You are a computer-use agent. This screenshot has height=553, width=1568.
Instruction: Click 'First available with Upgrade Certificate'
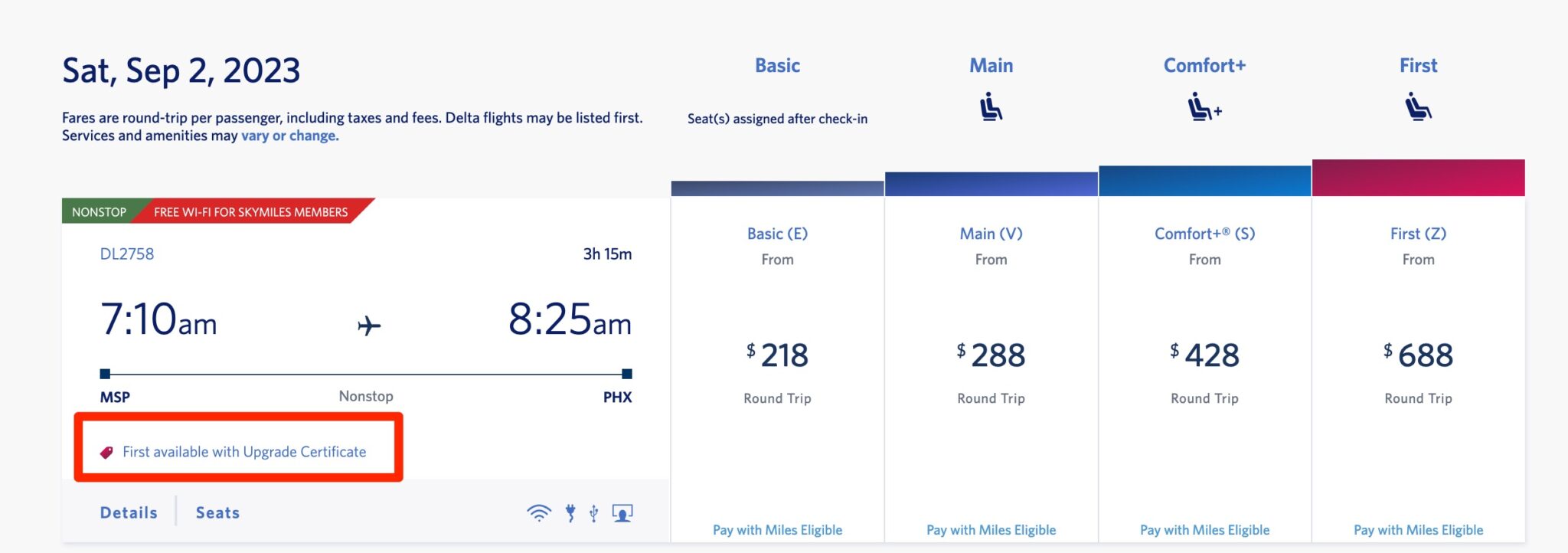click(x=245, y=451)
